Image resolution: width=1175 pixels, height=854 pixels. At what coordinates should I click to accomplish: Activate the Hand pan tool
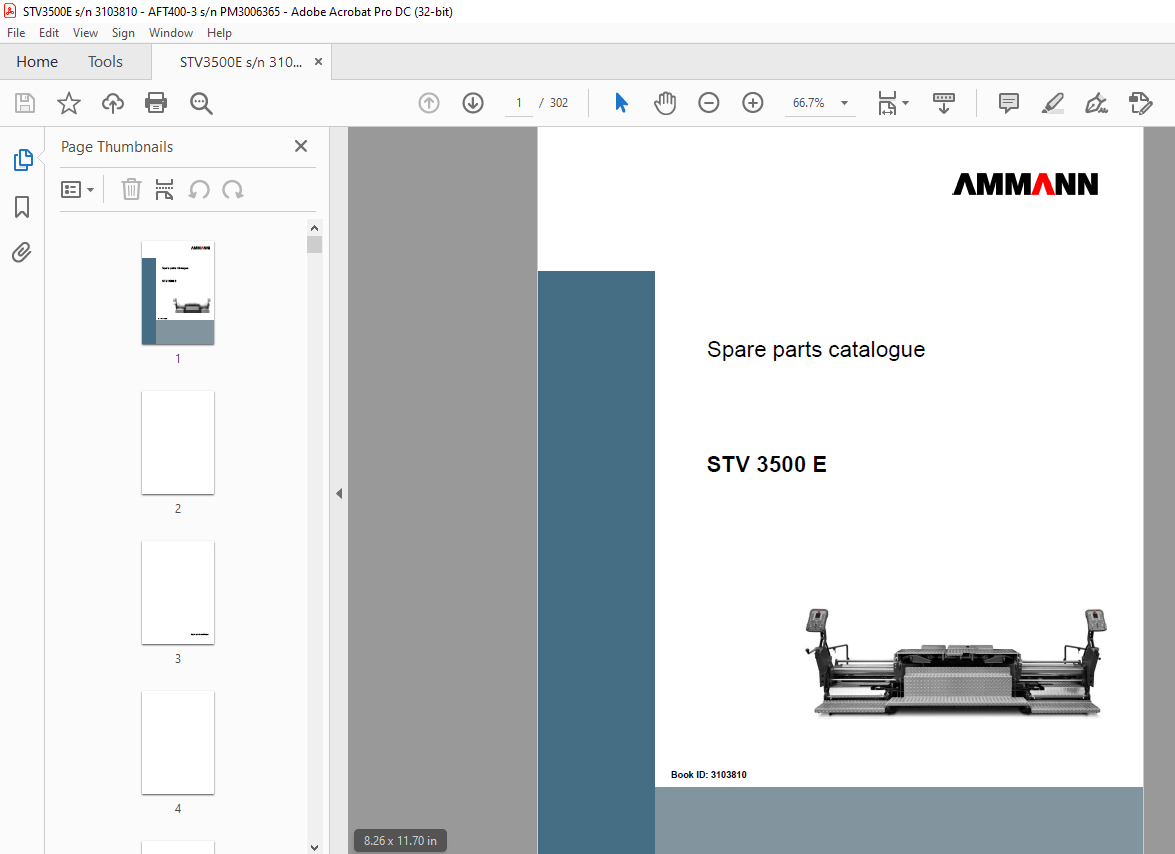click(x=665, y=103)
